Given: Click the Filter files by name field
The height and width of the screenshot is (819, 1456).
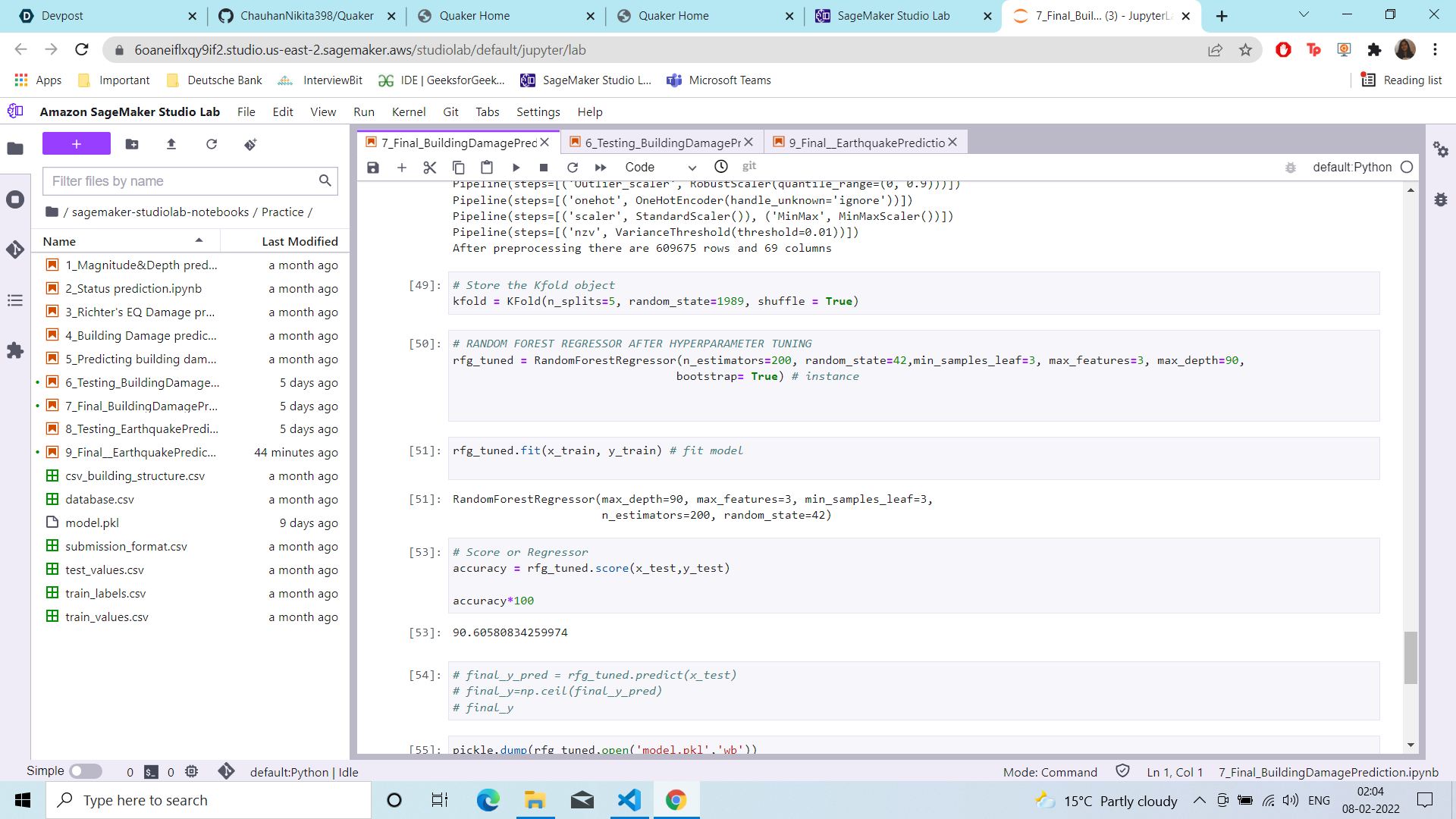Looking at the screenshot, I should (x=182, y=181).
